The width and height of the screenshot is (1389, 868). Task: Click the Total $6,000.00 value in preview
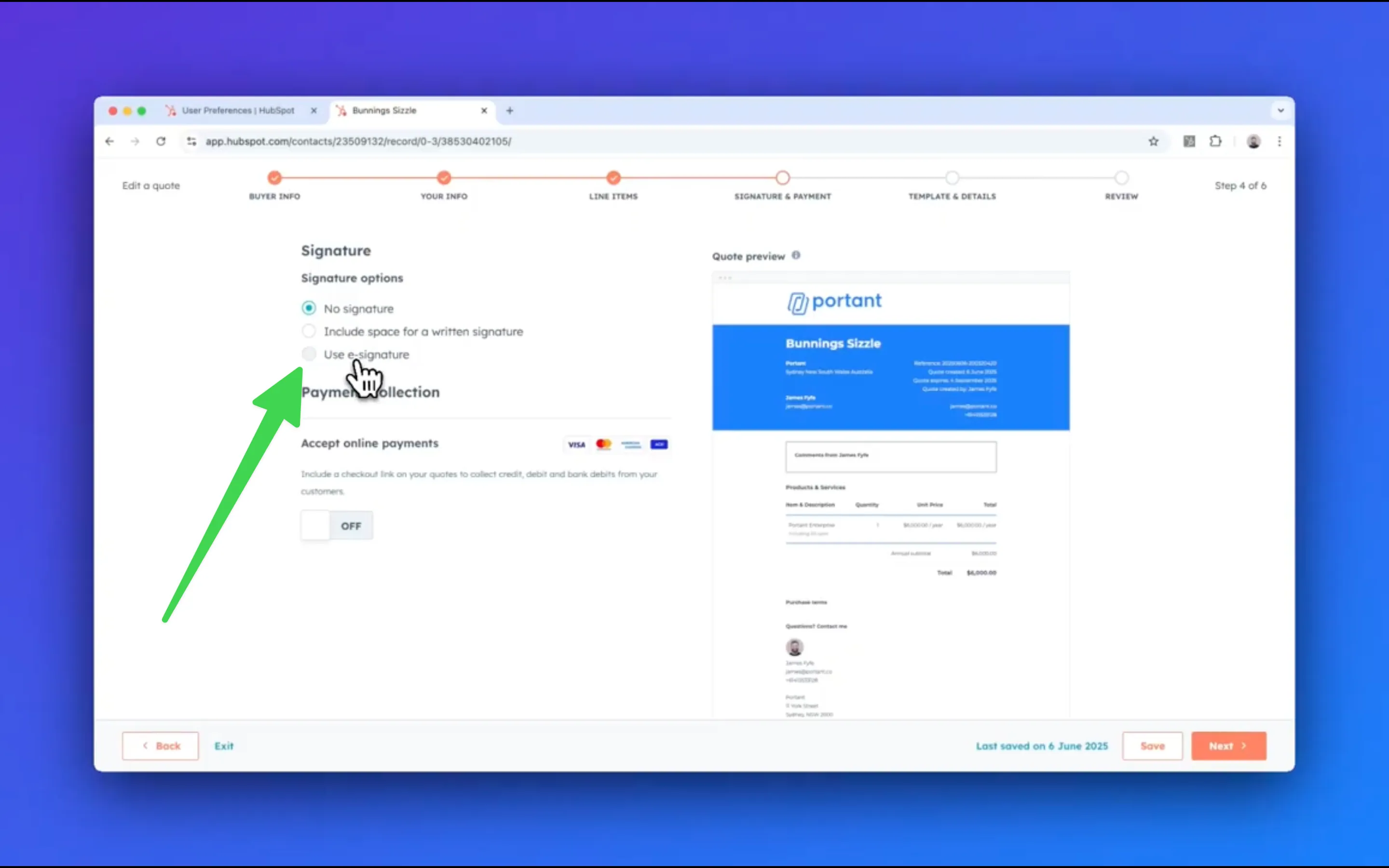coord(981,572)
